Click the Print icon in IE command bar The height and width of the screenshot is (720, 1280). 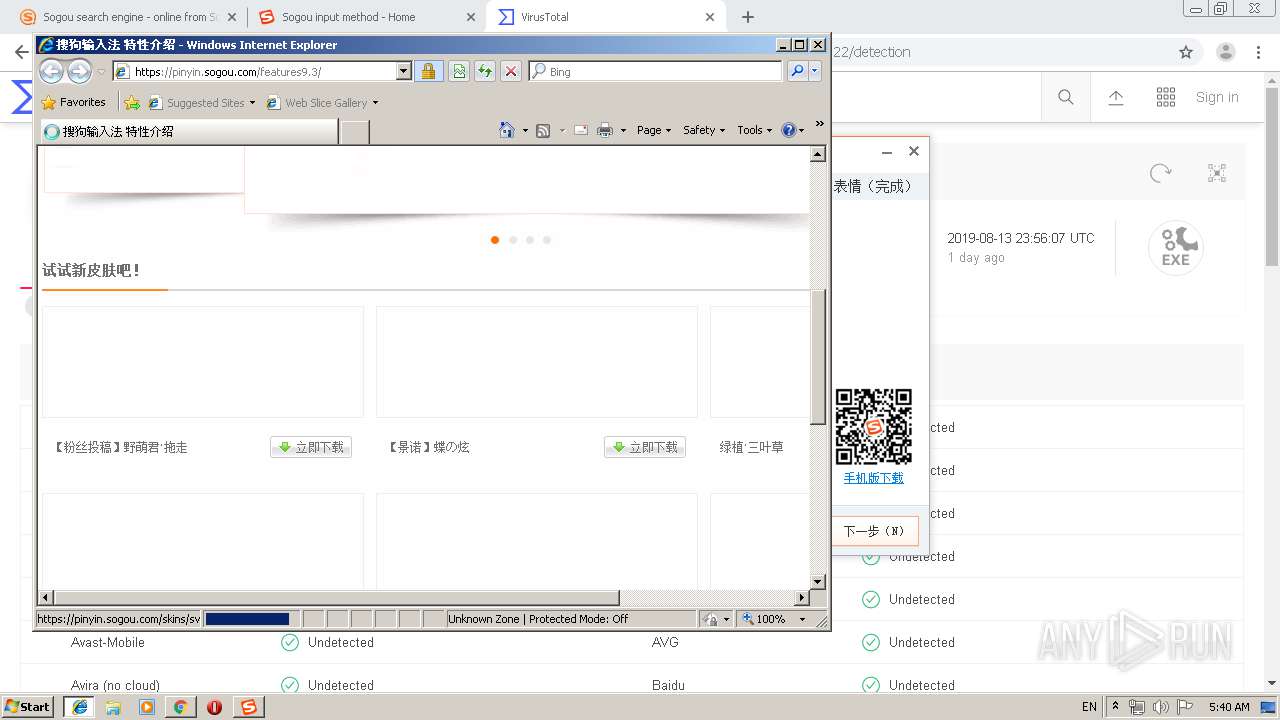point(605,130)
